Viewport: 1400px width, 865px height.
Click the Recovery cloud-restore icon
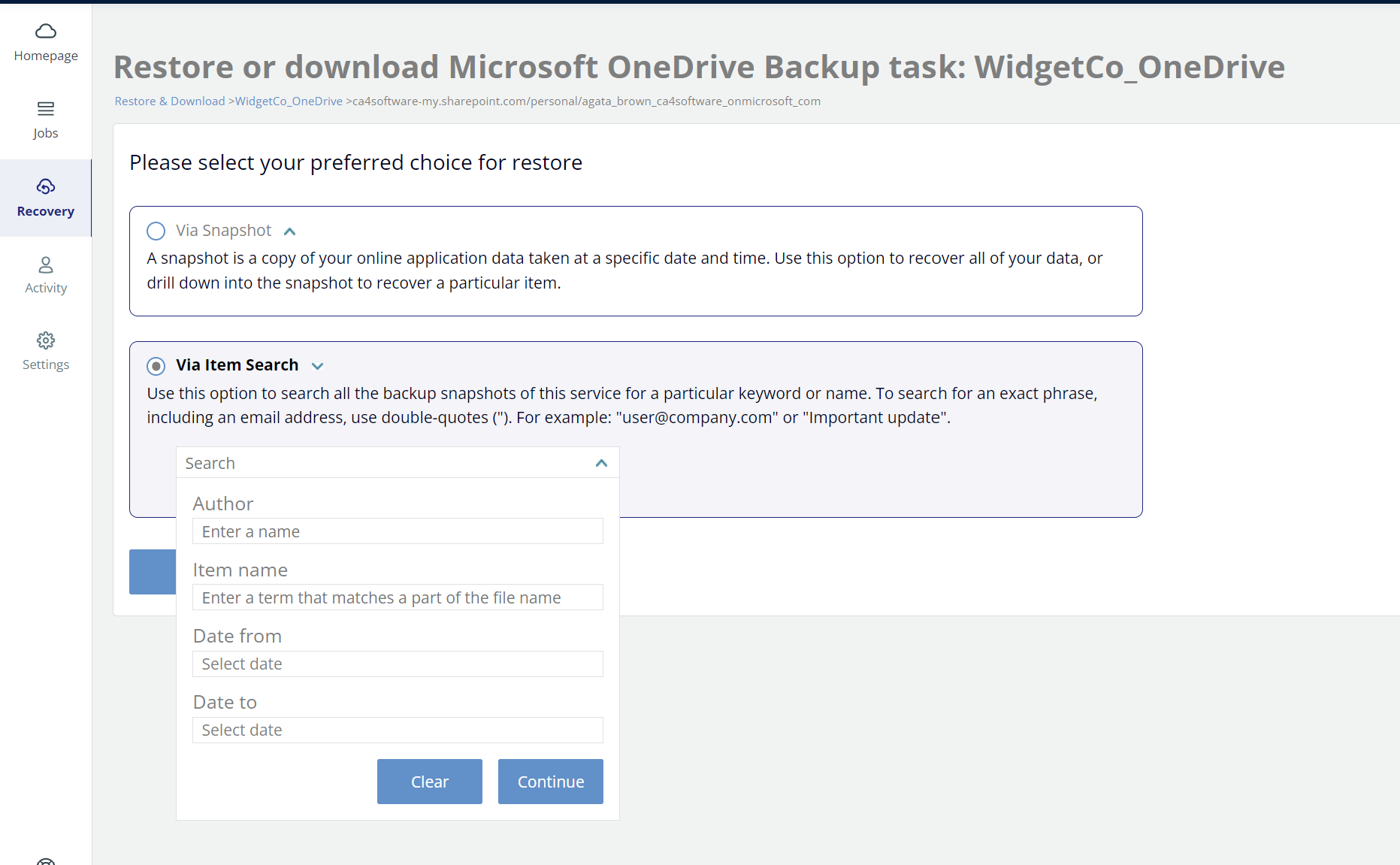pos(46,186)
